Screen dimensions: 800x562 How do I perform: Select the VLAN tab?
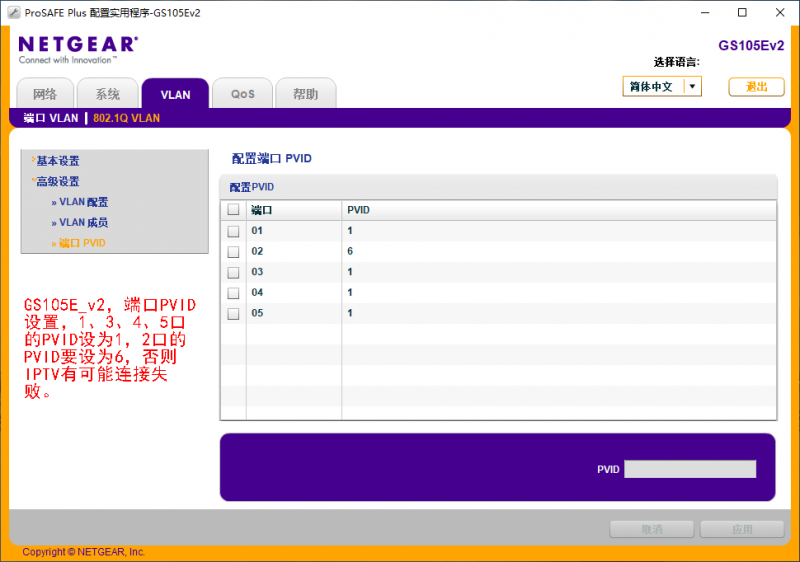click(176, 94)
